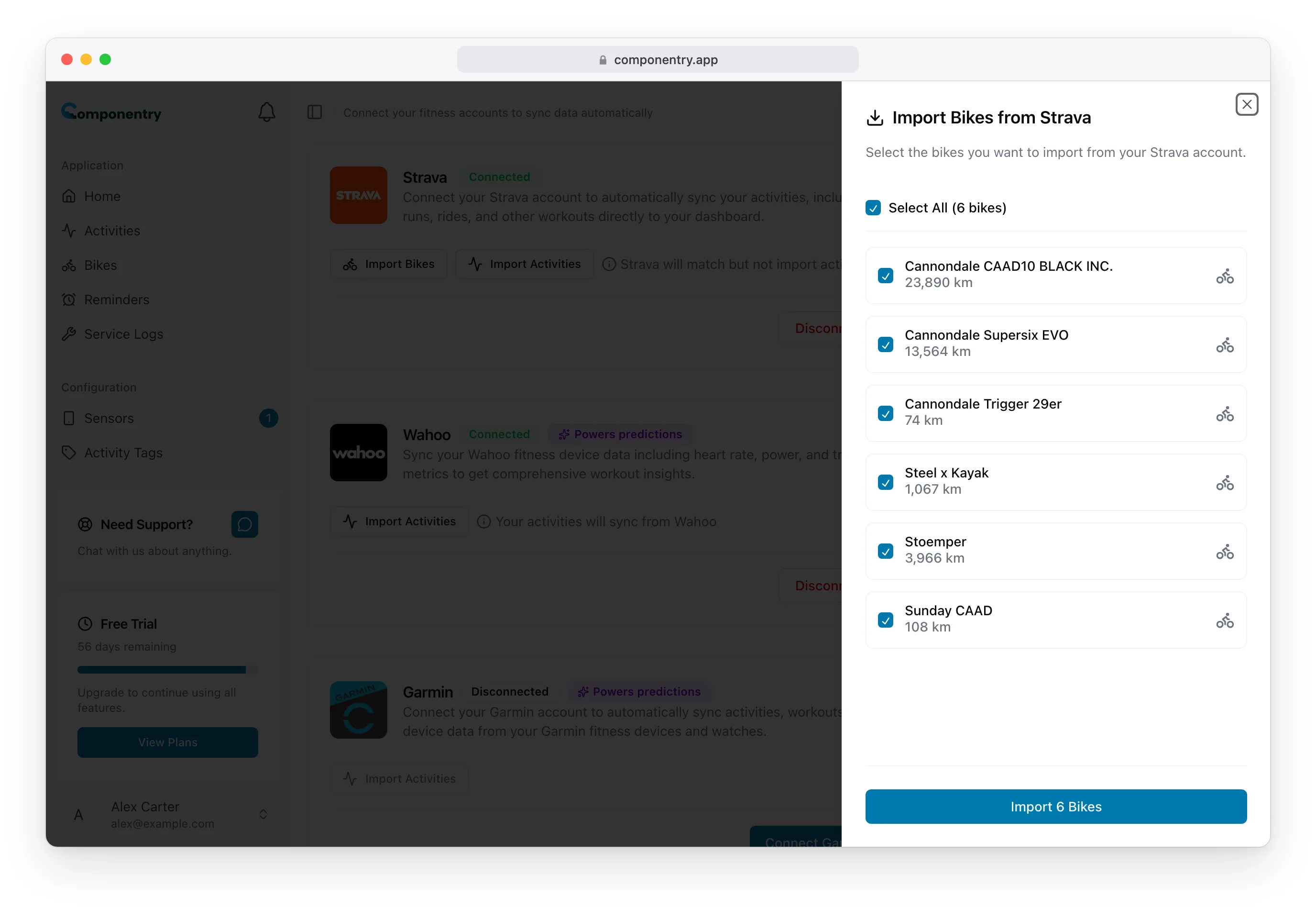Click the lock icon in address bar
Screen dimensions: 1316x908
pos(602,60)
